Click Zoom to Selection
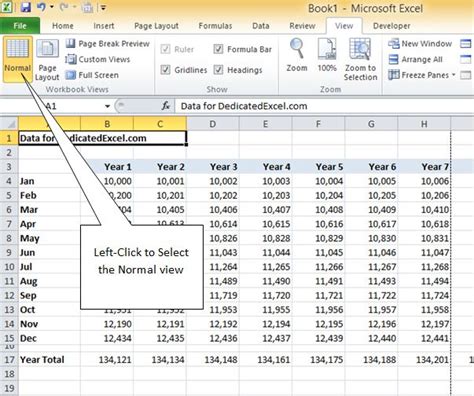The height and width of the screenshot is (396, 474). 360,59
